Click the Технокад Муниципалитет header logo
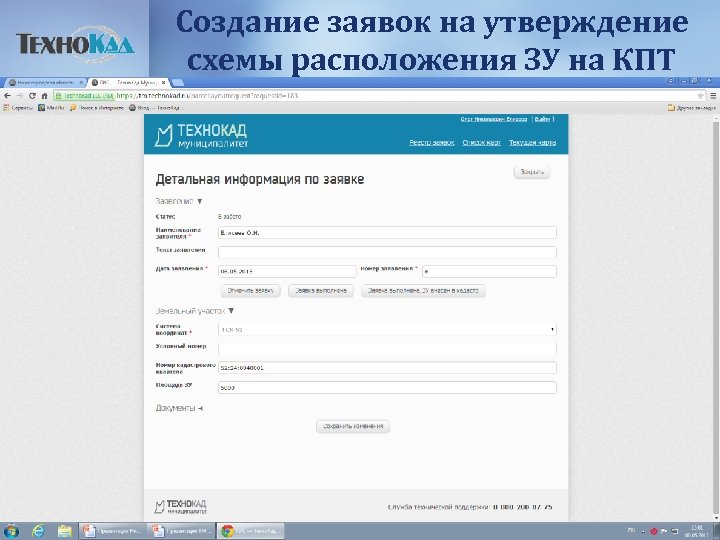 [x=201, y=135]
